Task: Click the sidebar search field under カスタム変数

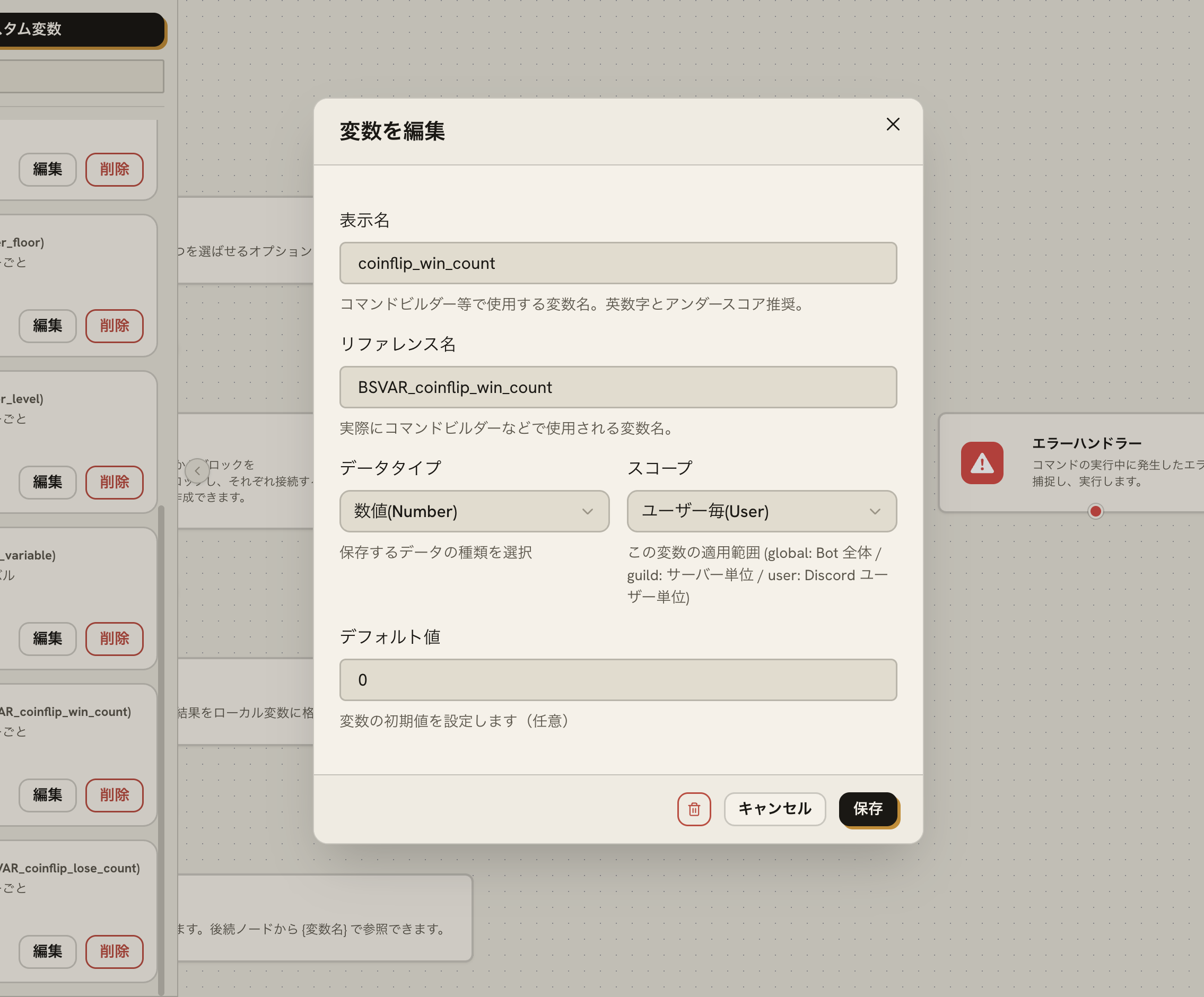Action: tap(80, 76)
